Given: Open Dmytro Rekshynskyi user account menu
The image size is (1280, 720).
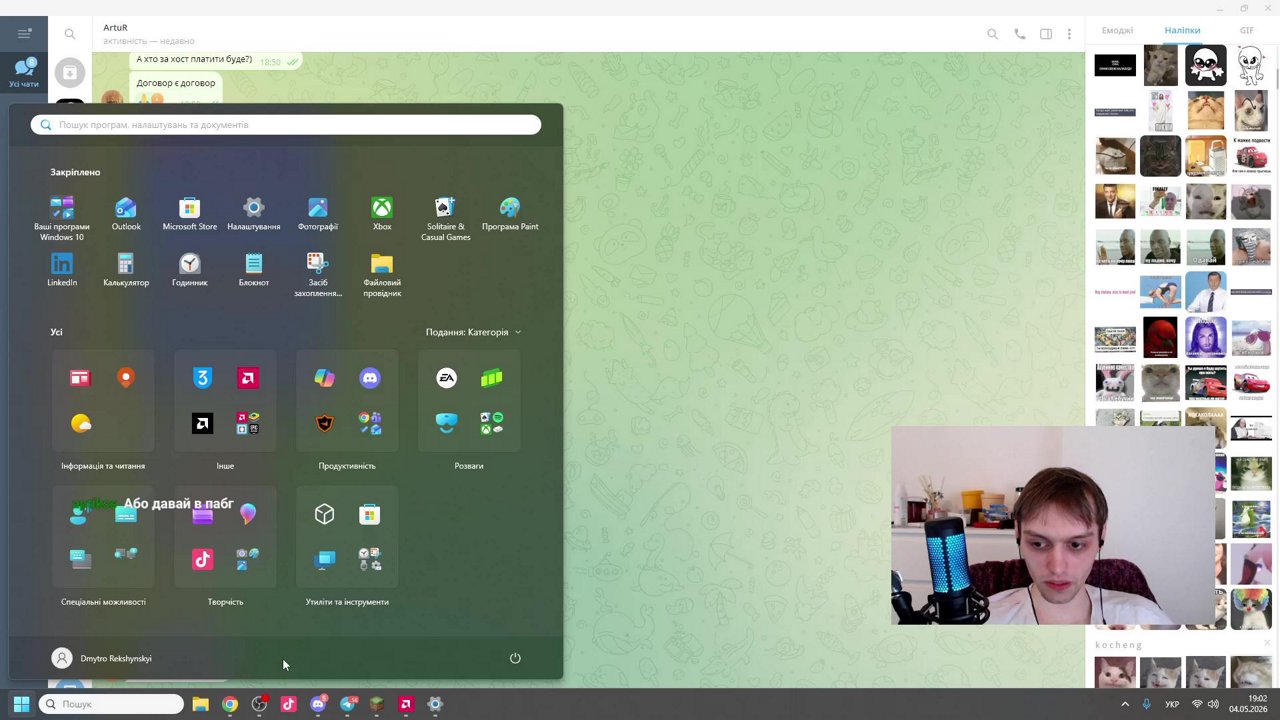Looking at the screenshot, I should 102,658.
